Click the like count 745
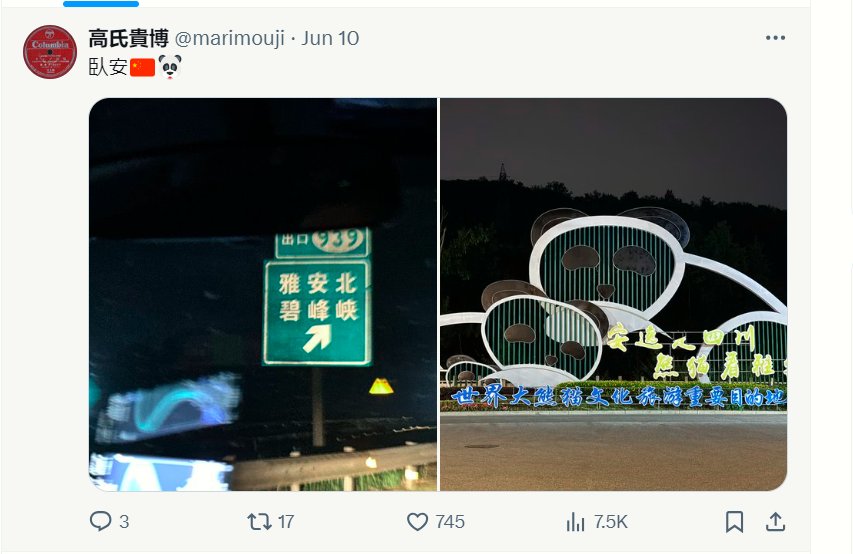853x554 pixels. pos(450,522)
